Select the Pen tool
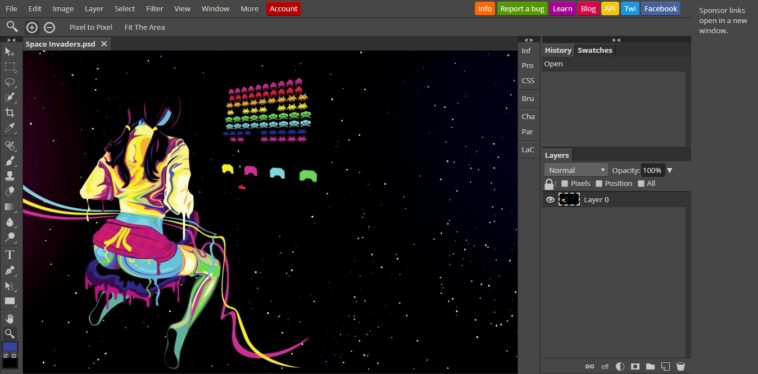Screen dimensions: 758x374 click(x=10, y=270)
